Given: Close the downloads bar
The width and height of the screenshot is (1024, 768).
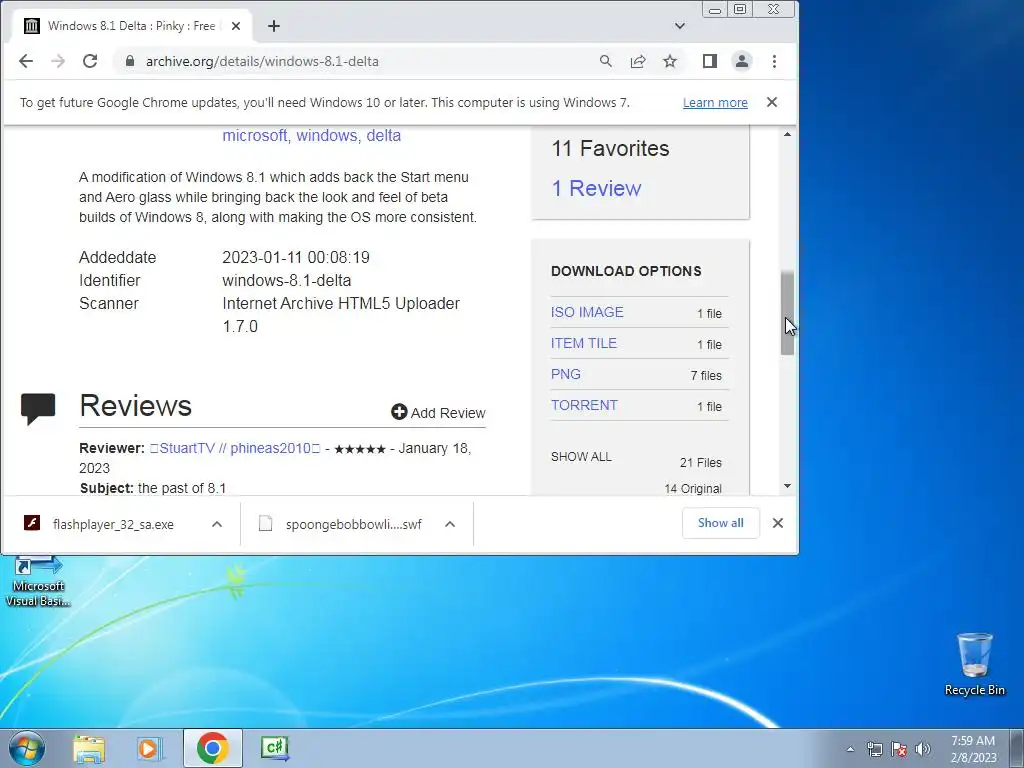Looking at the screenshot, I should click(x=778, y=523).
